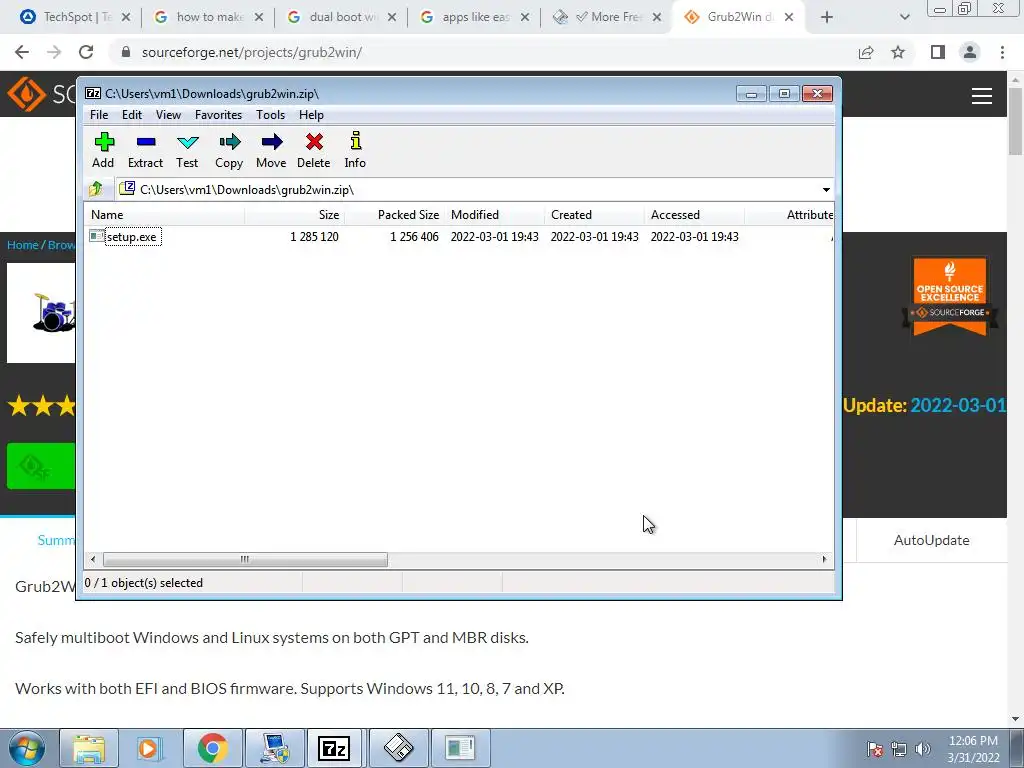Bookmark this page with the star icon

(x=898, y=52)
